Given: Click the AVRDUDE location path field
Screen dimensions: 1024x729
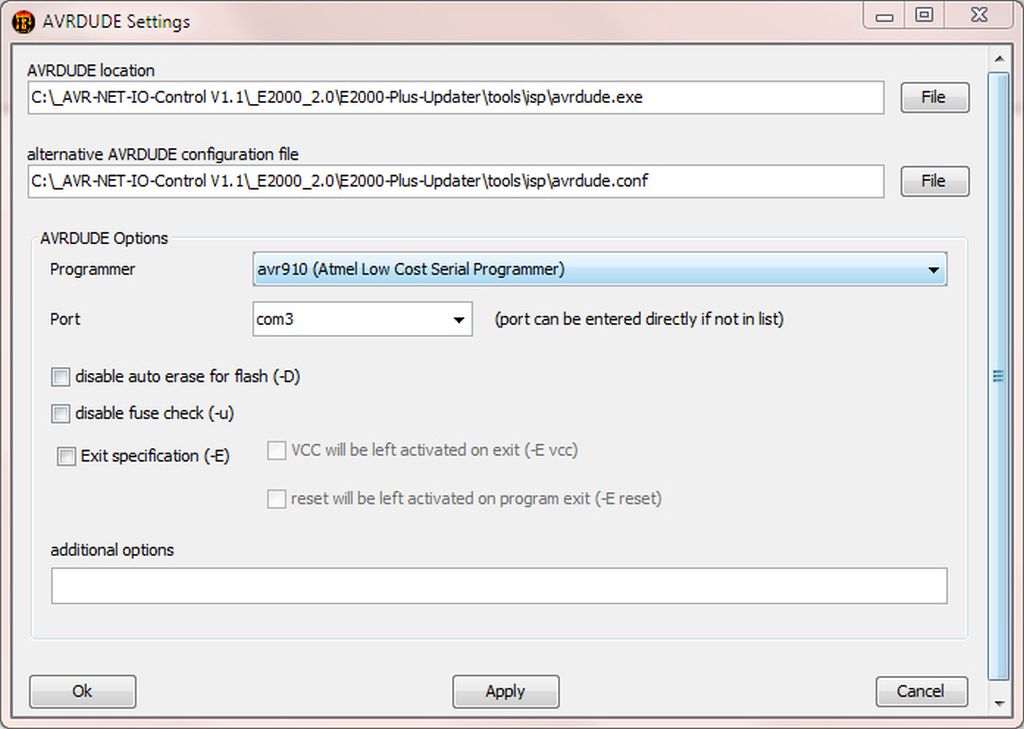Looking at the screenshot, I should [x=456, y=97].
